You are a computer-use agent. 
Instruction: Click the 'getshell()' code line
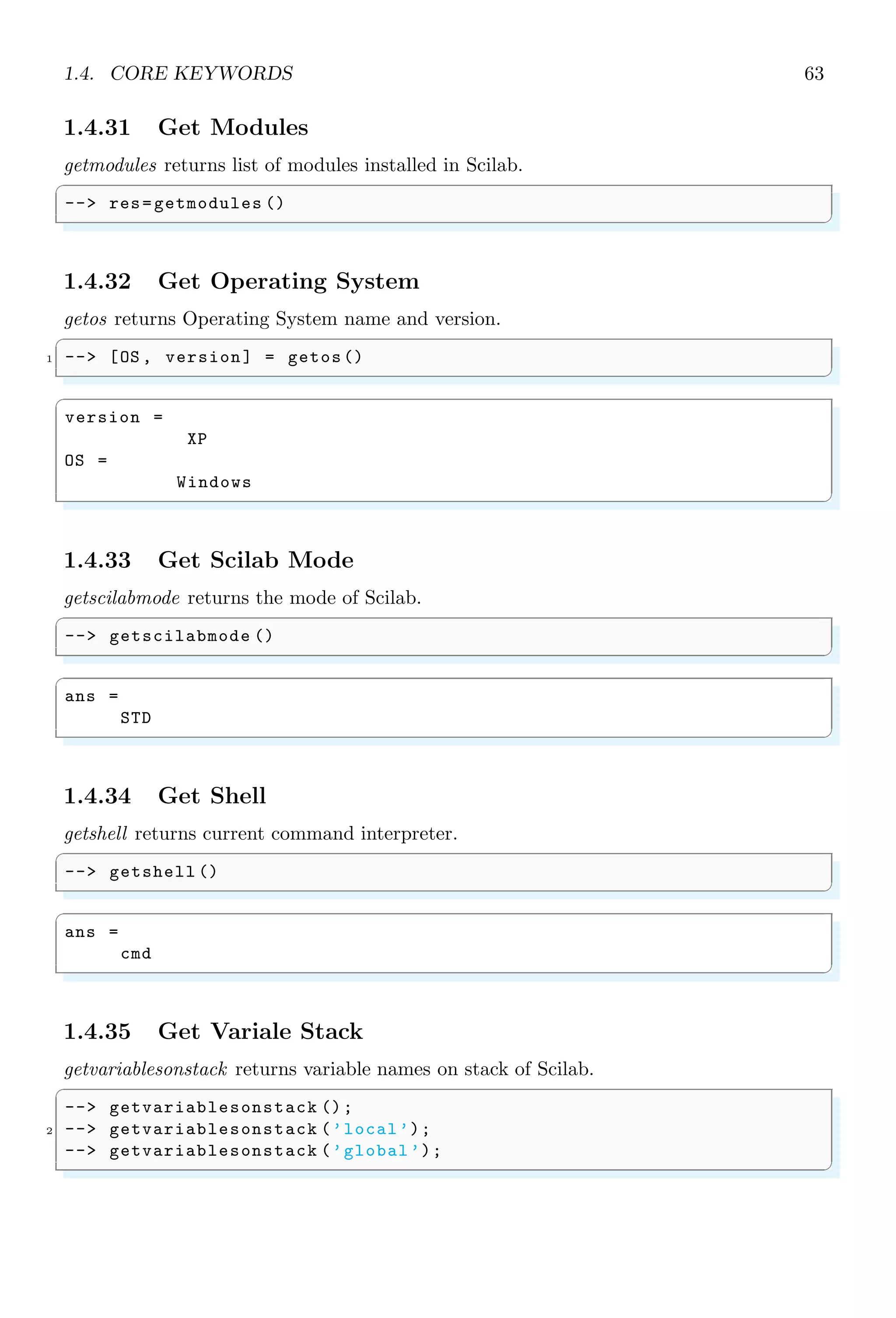pyautogui.click(x=163, y=872)
